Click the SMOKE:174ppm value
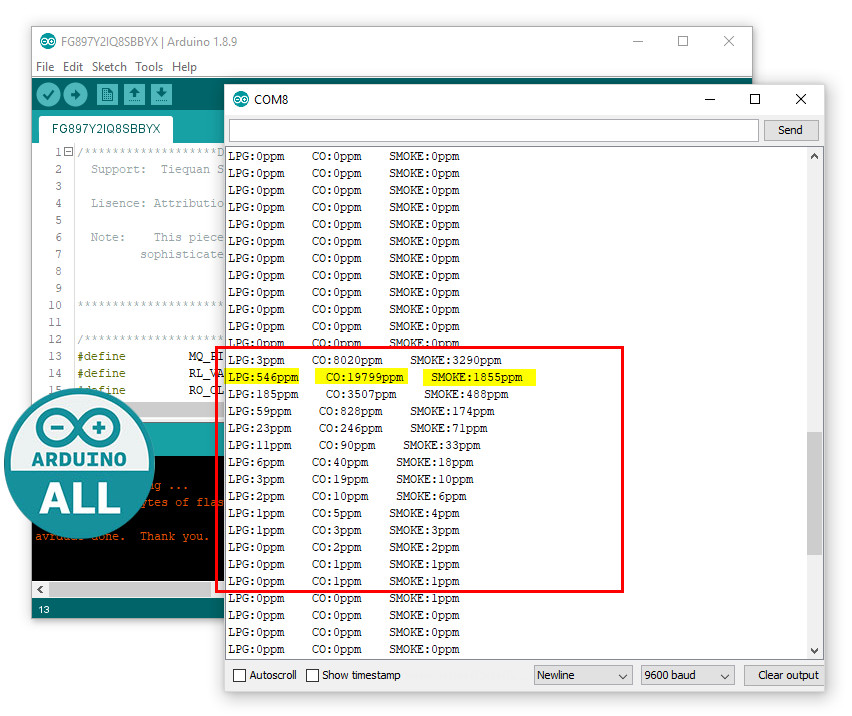This screenshot has width=852, height=716. (x=452, y=412)
